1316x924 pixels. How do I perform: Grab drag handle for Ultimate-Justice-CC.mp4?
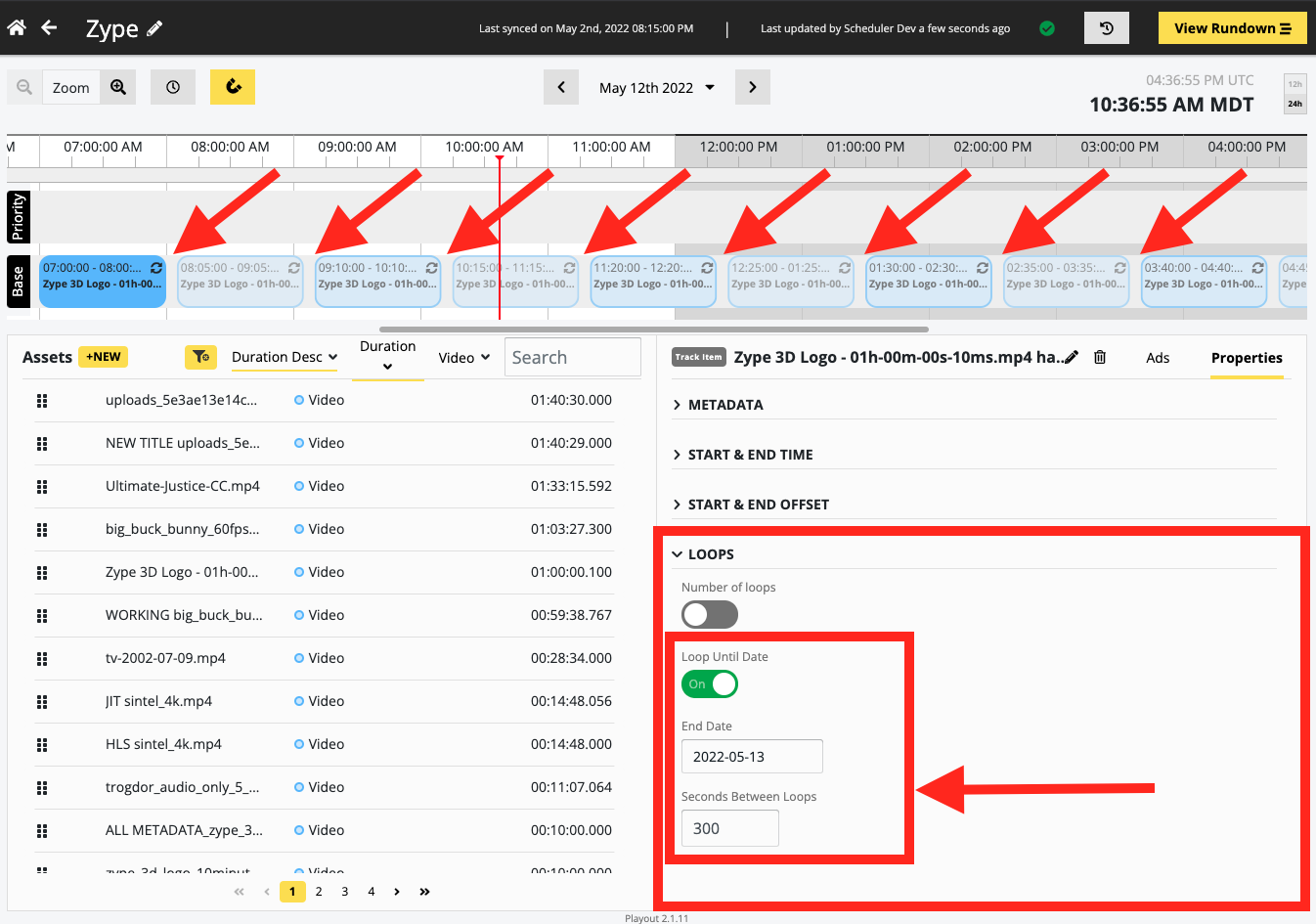(42, 486)
